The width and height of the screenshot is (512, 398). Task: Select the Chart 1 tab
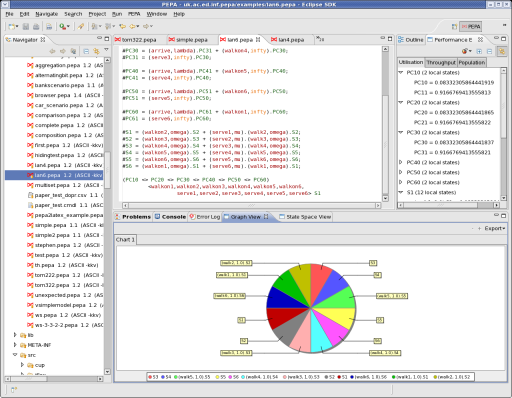tap(125, 240)
